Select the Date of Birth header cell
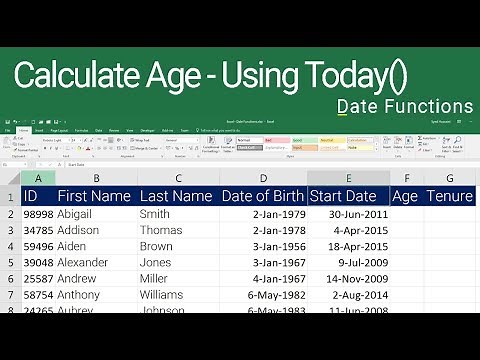Viewport: 480px width, 360px height. (x=263, y=196)
